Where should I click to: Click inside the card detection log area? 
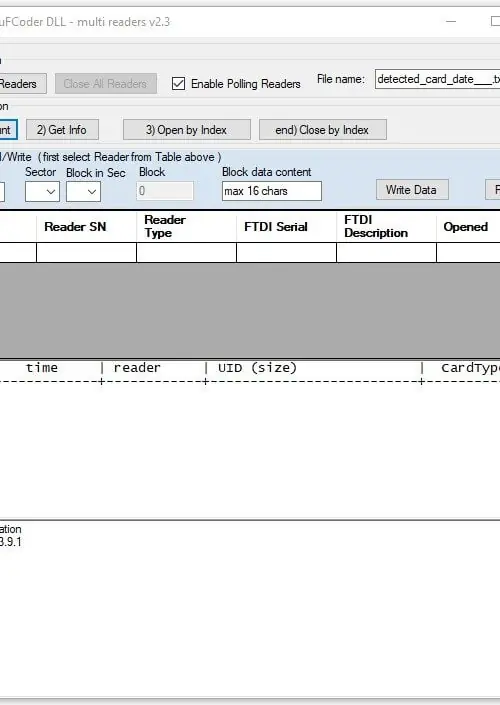click(x=250, y=450)
